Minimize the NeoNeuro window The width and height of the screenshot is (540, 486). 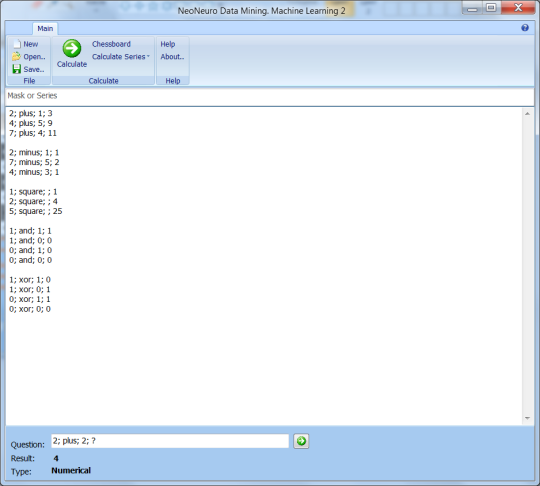(x=472, y=8)
